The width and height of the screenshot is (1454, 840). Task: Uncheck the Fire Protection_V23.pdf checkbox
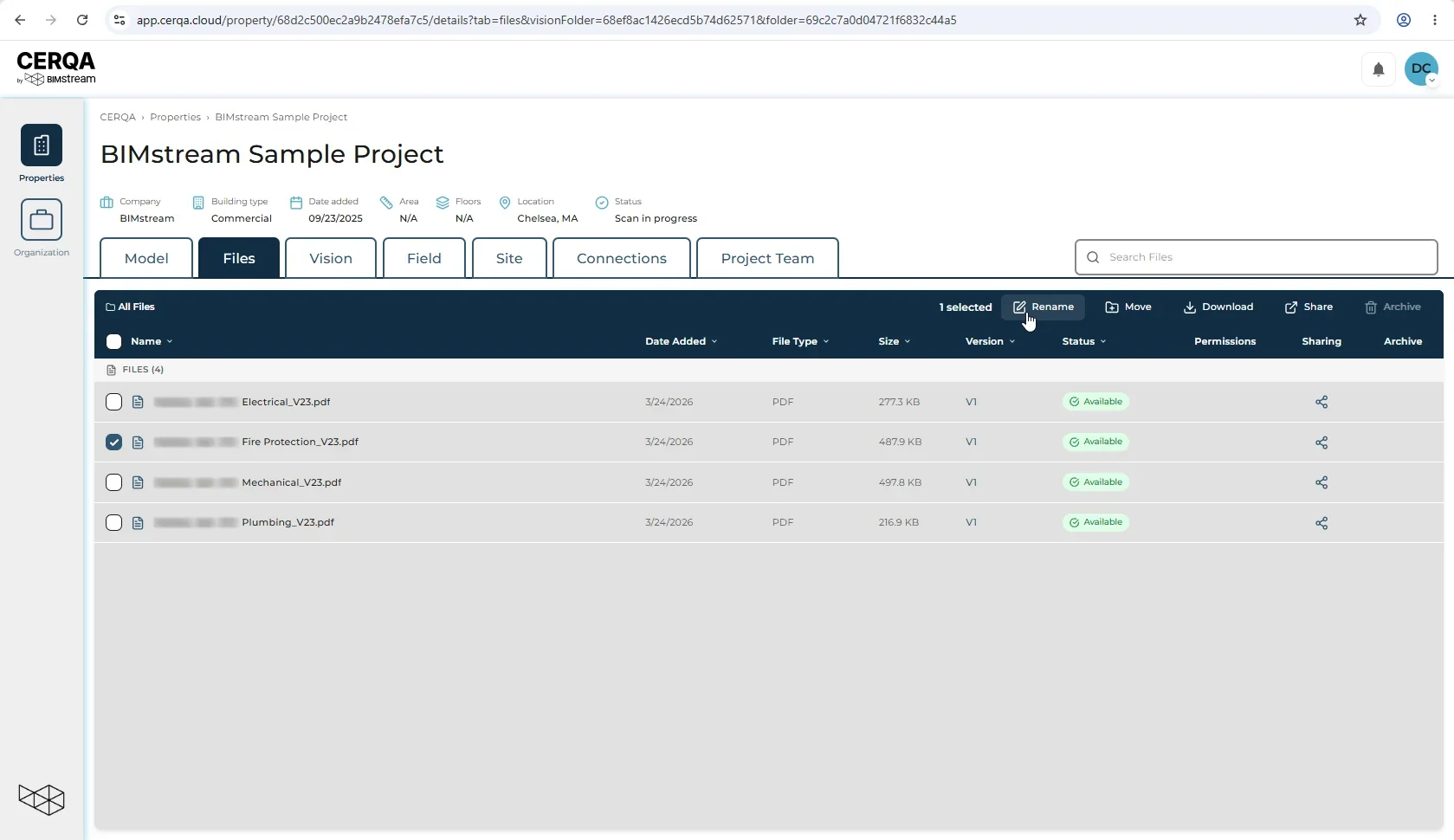pos(113,443)
